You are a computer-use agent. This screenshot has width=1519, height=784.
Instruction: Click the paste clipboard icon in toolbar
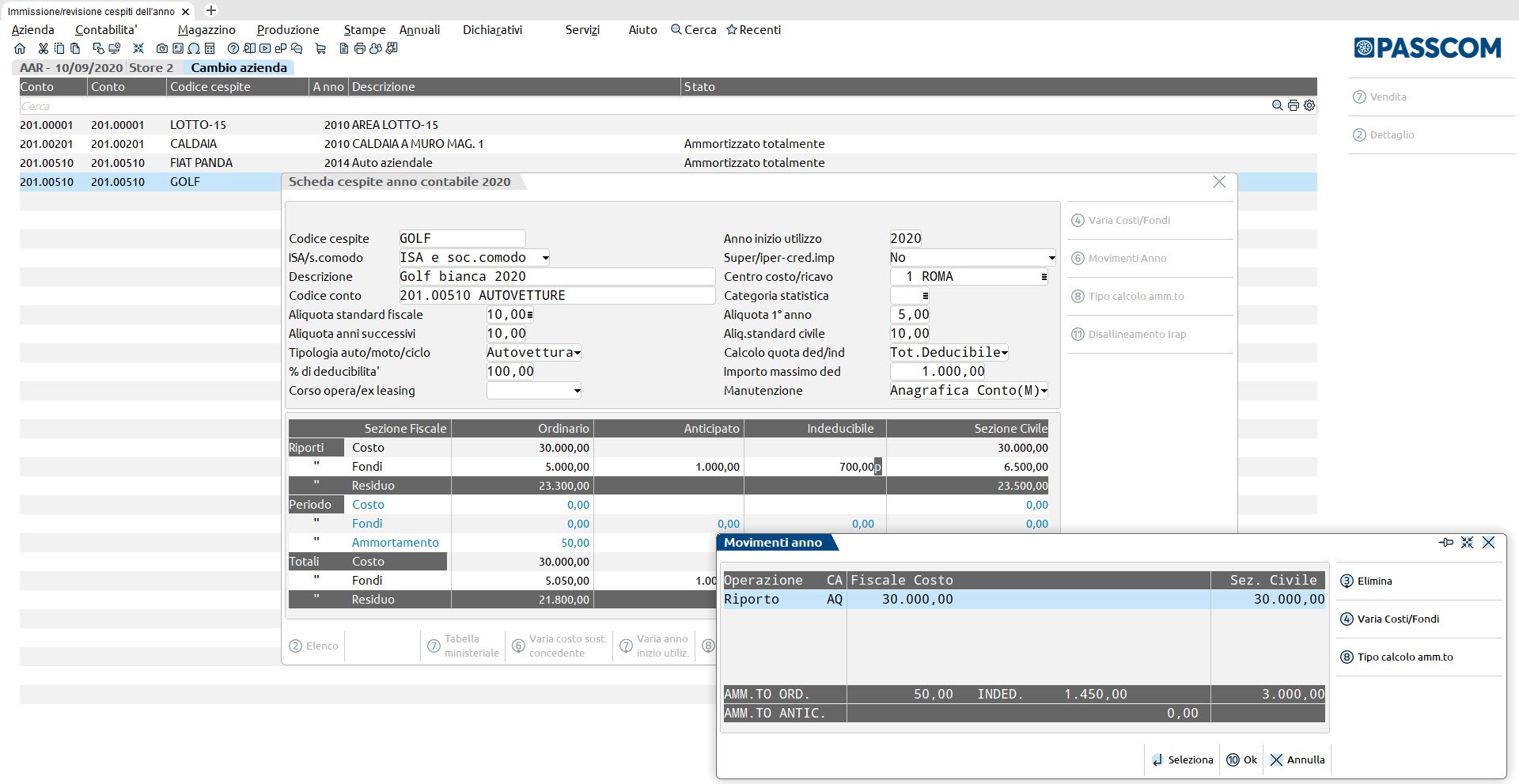(75, 48)
